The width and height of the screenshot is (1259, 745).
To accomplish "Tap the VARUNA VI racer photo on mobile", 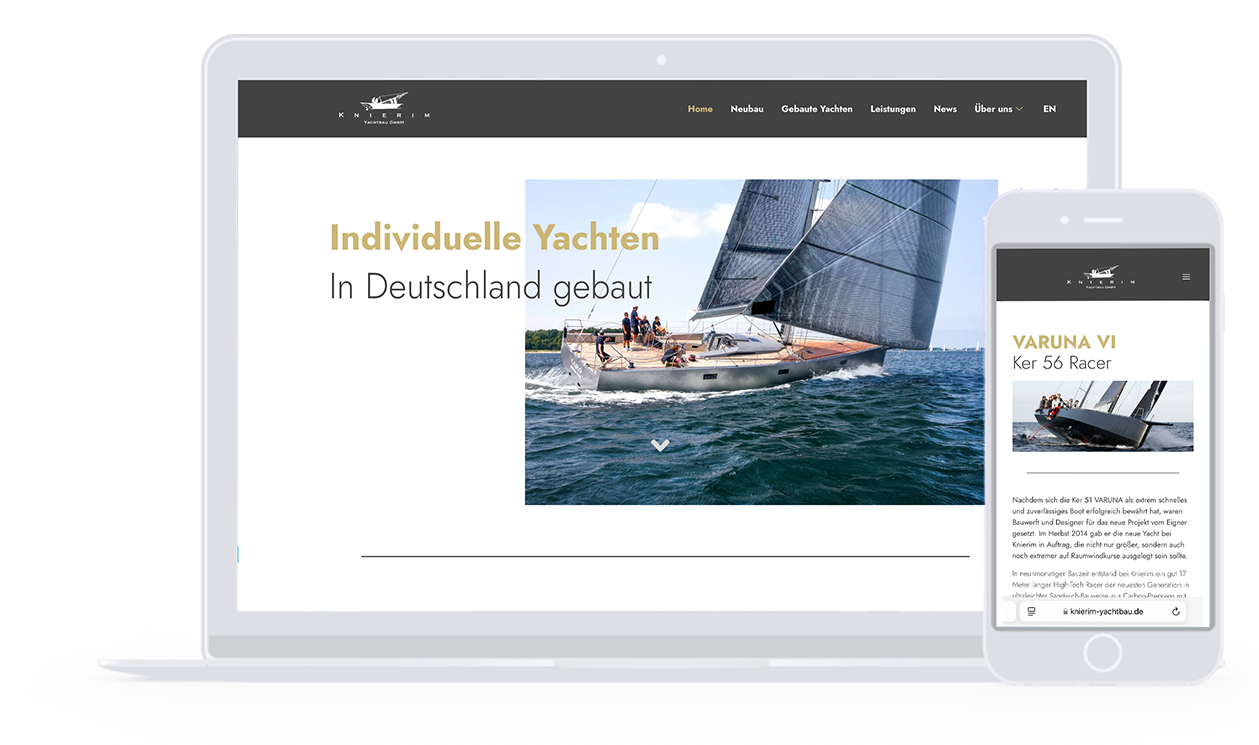I will click(x=1102, y=415).
